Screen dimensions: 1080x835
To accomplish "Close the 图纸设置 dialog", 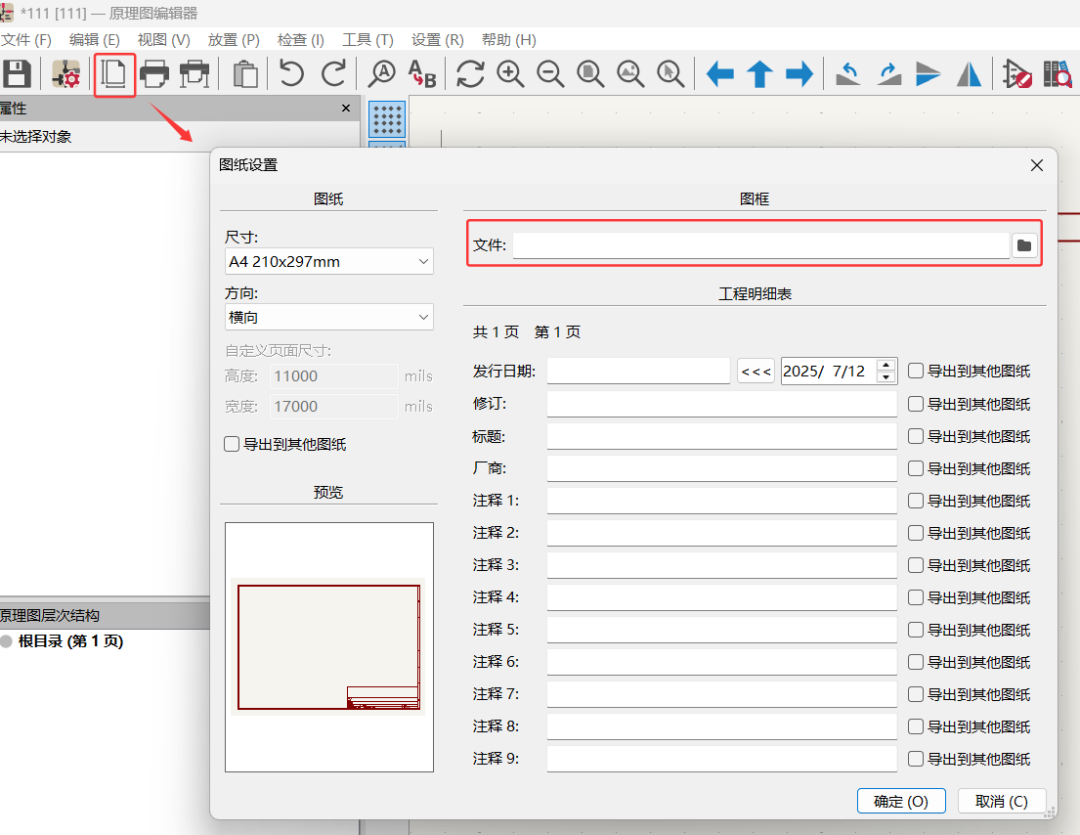I will click(1037, 165).
